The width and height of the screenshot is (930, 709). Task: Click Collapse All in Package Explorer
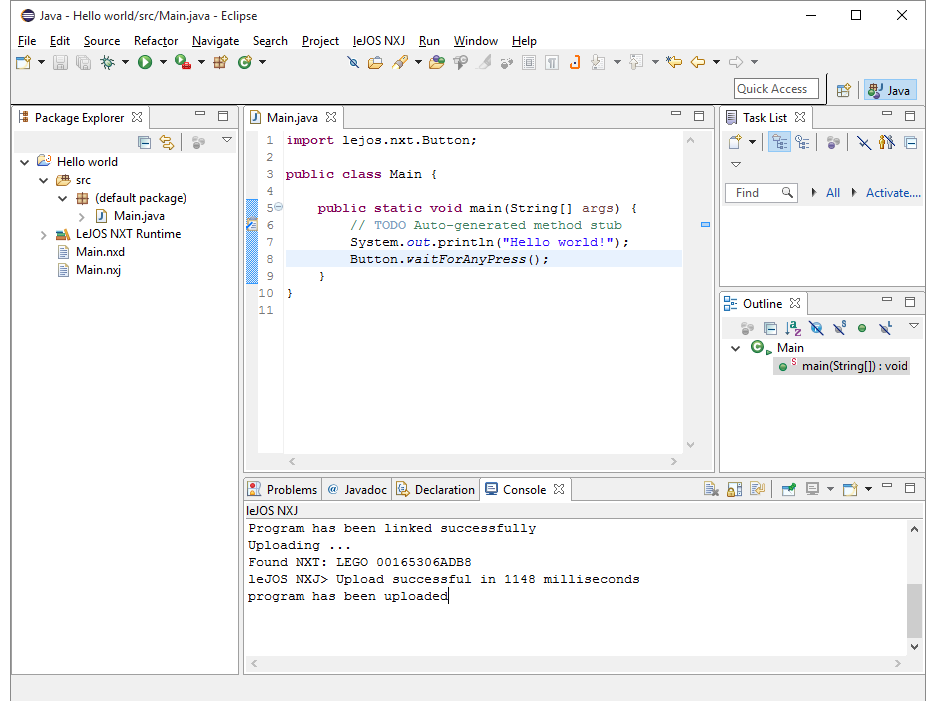click(145, 143)
